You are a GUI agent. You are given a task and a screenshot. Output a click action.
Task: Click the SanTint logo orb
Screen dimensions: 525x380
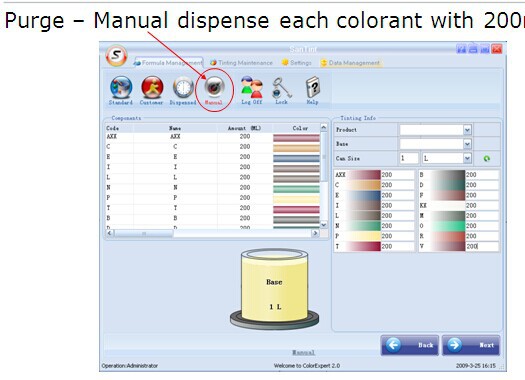click(x=116, y=55)
